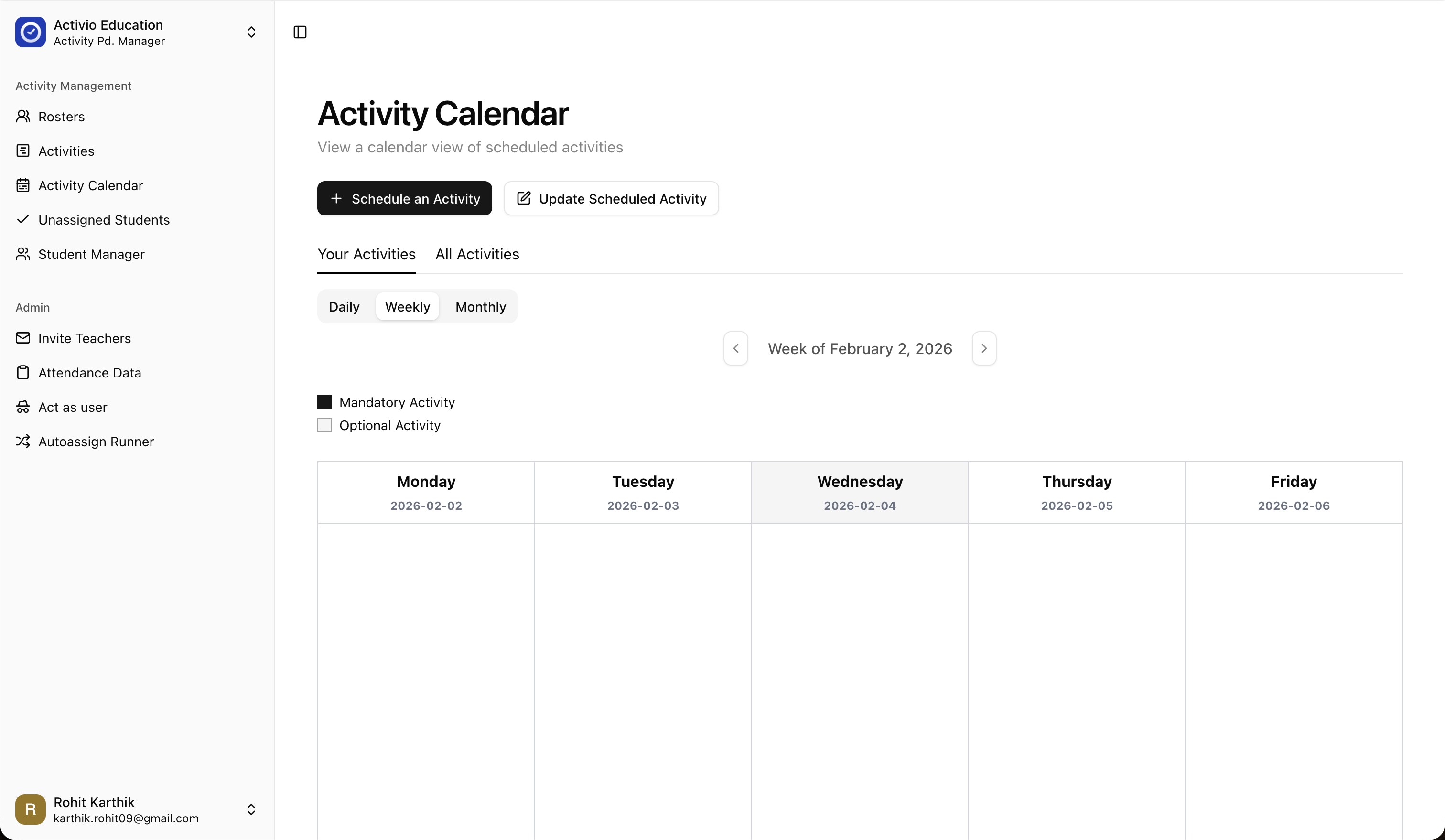Switch calendar to Monthly view

pyautogui.click(x=481, y=307)
